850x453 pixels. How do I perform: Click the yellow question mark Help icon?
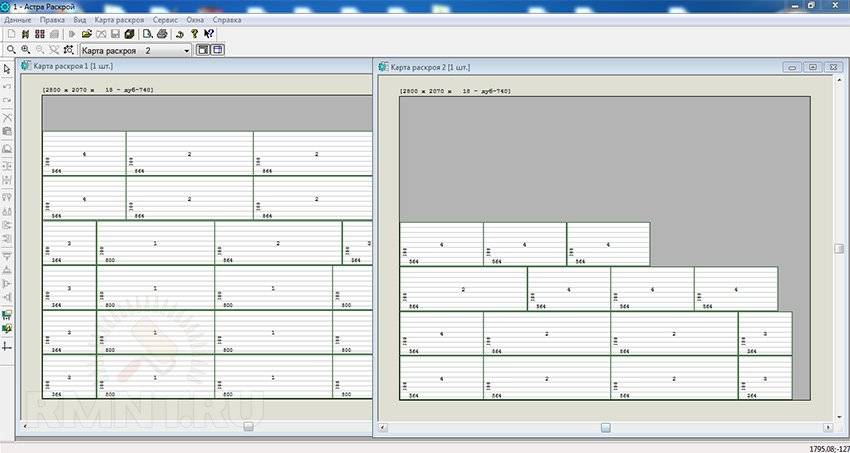(194, 34)
